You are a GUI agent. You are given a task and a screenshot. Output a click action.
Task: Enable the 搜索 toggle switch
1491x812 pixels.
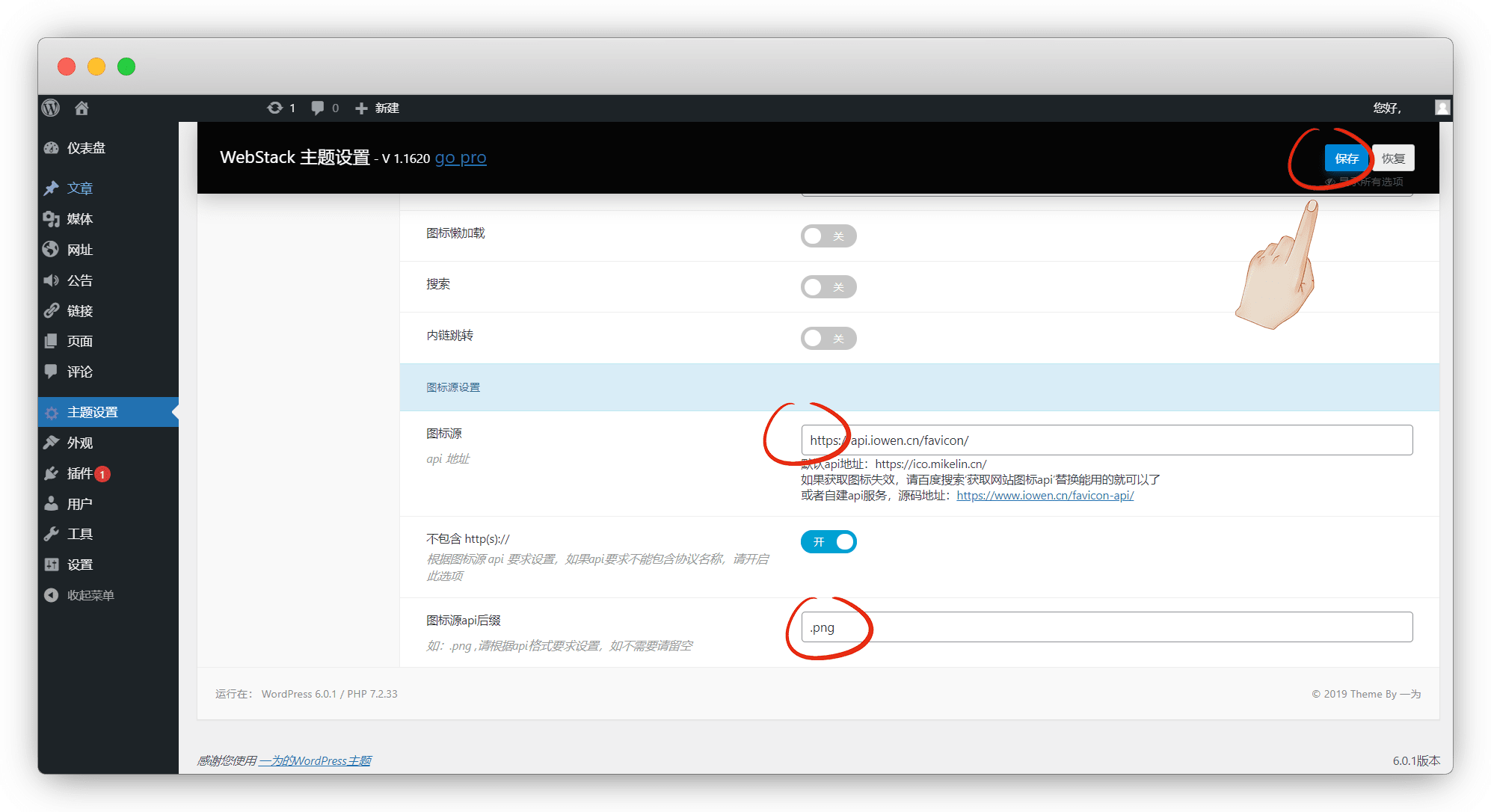[828, 287]
